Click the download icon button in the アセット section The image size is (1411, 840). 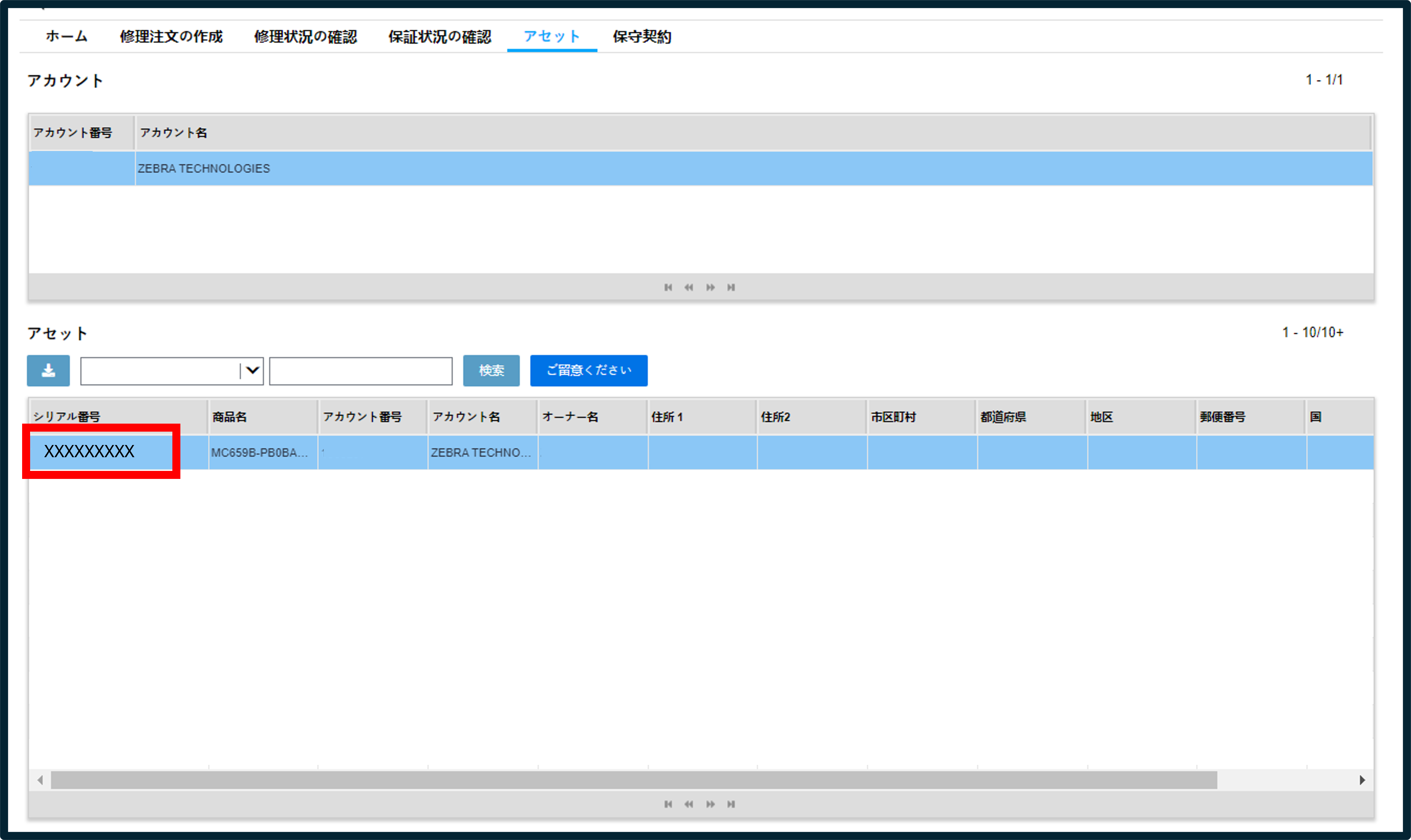pyautogui.click(x=48, y=371)
